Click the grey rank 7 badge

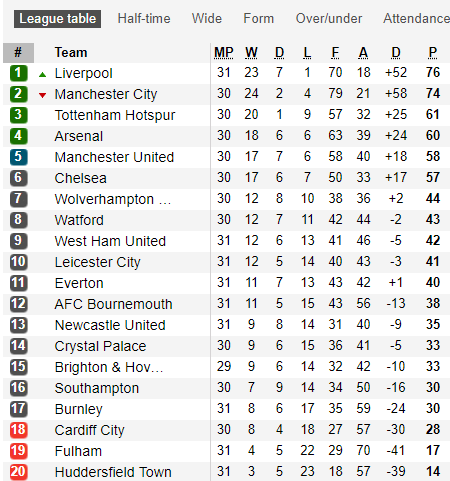tap(18, 199)
